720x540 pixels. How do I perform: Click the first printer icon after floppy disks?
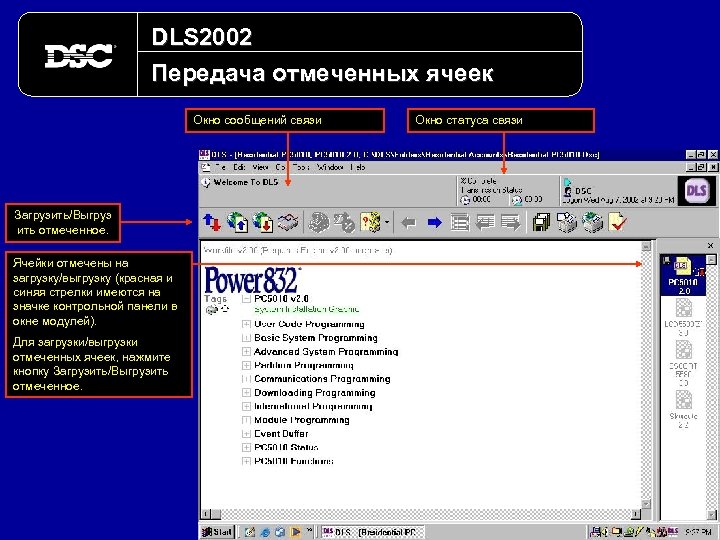[567, 223]
